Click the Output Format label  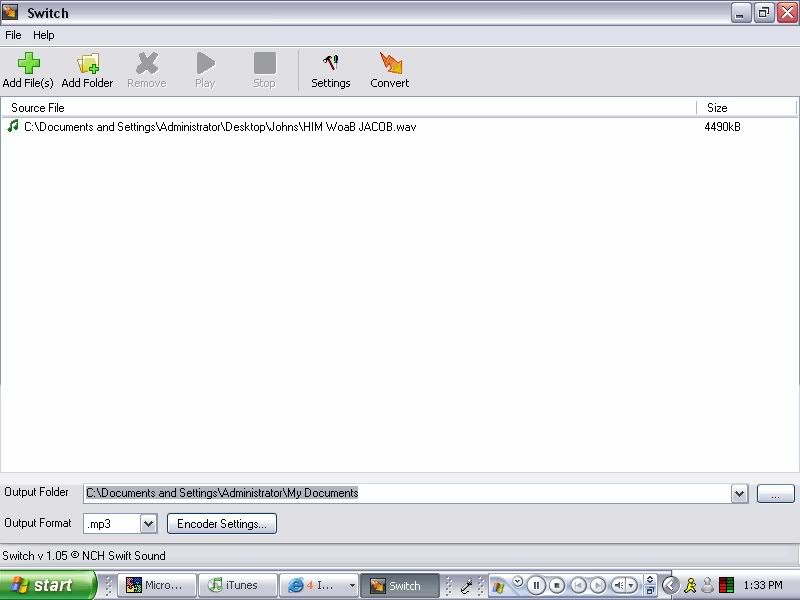click(x=38, y=523)
